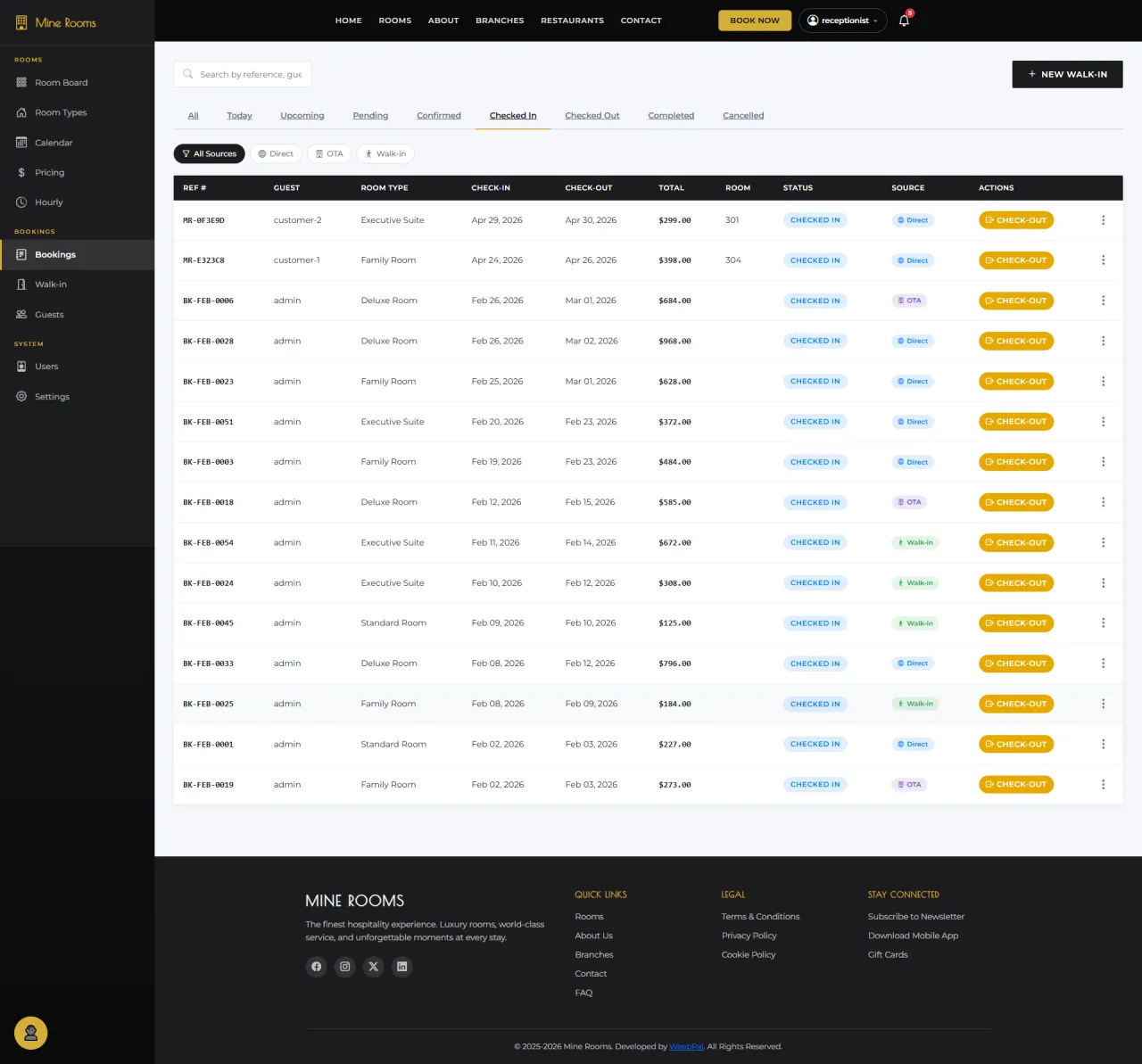
Task: Click the Mine Rooms logo
Action: 55,22
